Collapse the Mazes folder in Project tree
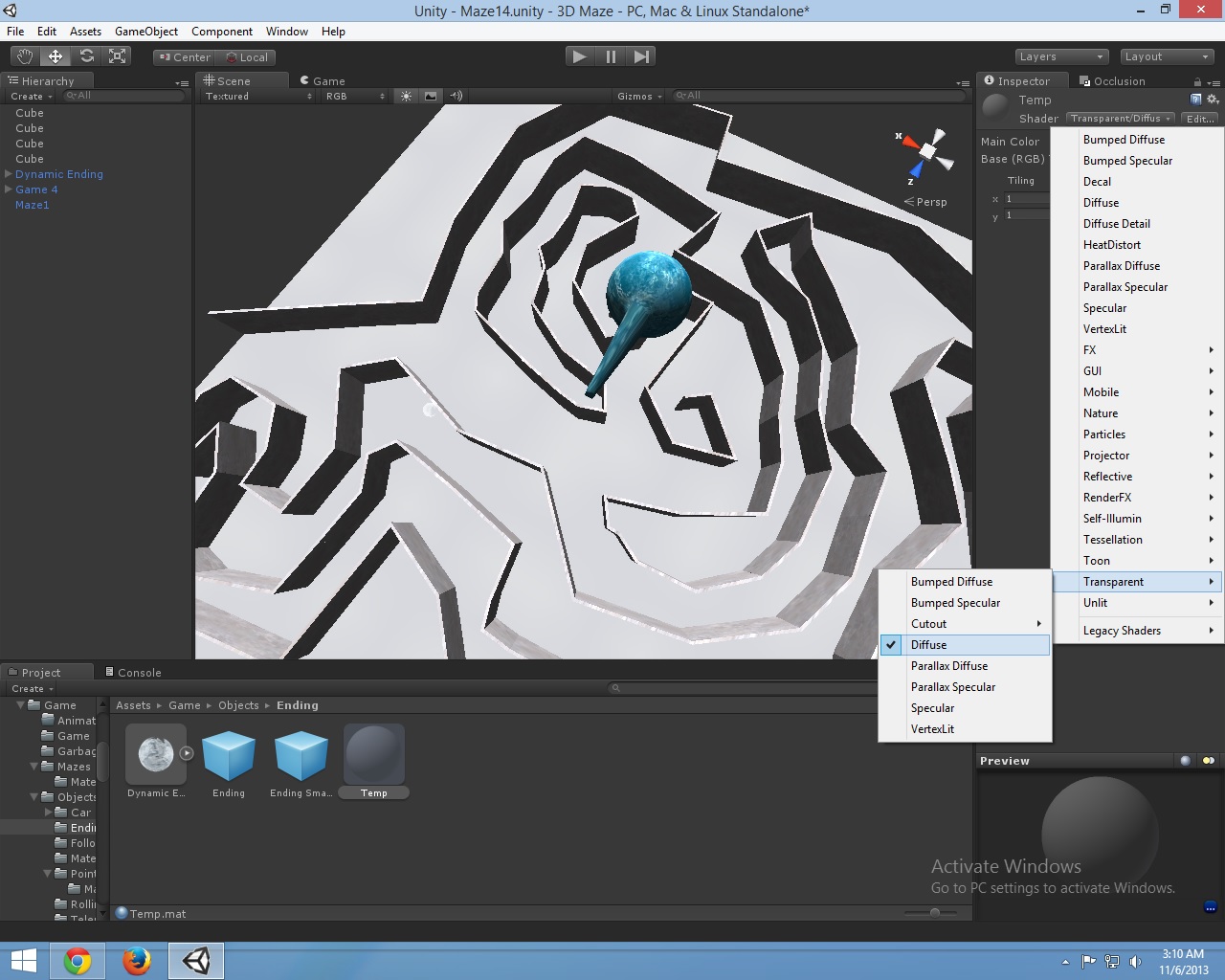Screen dimensions: 1225x980 click(35, 767)
